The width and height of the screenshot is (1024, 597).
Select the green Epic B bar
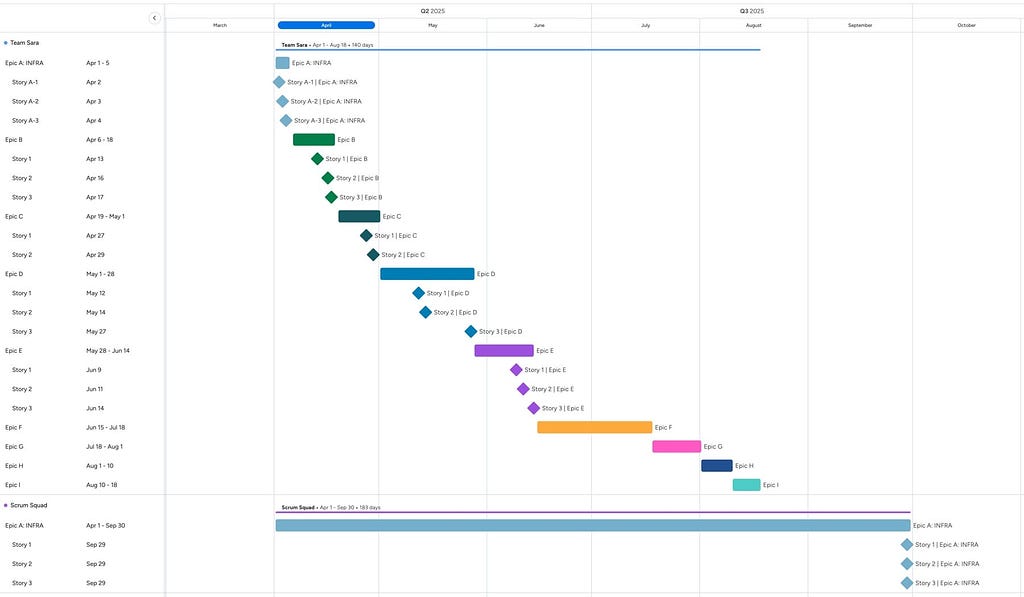pyautogui.click(x=313, y=140)
